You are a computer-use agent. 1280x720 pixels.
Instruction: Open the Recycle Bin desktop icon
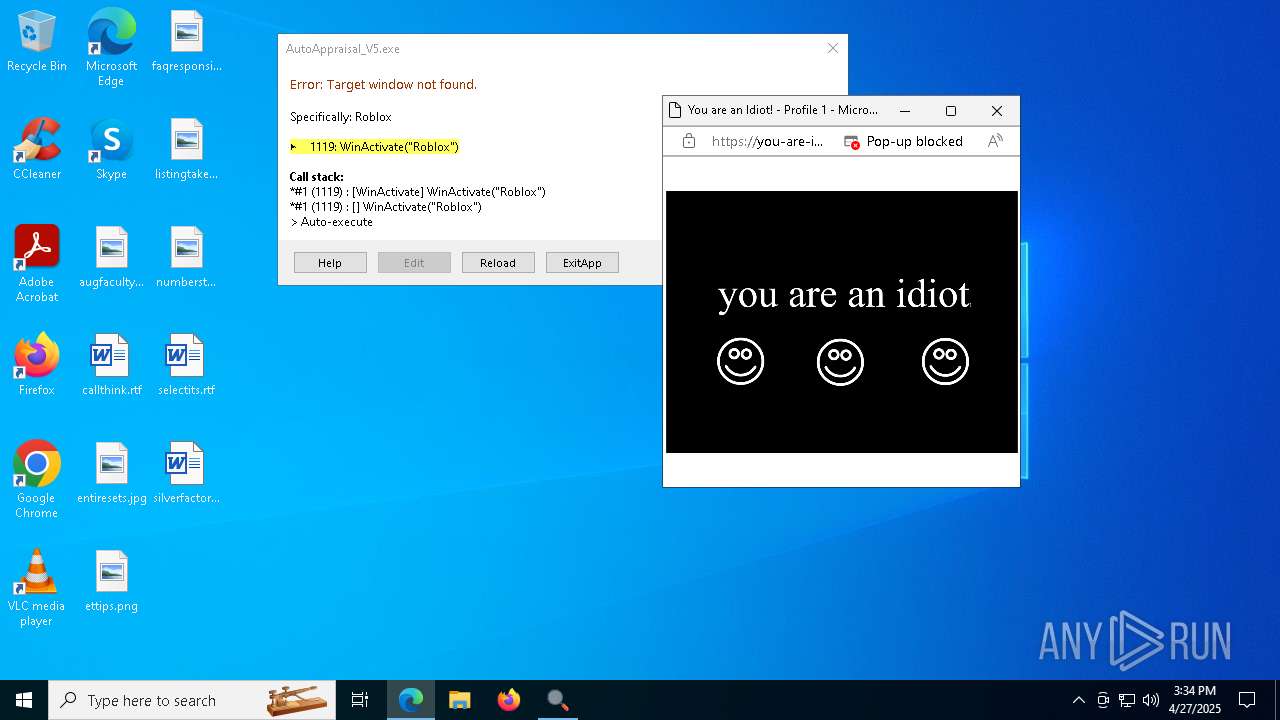[37, 42]
